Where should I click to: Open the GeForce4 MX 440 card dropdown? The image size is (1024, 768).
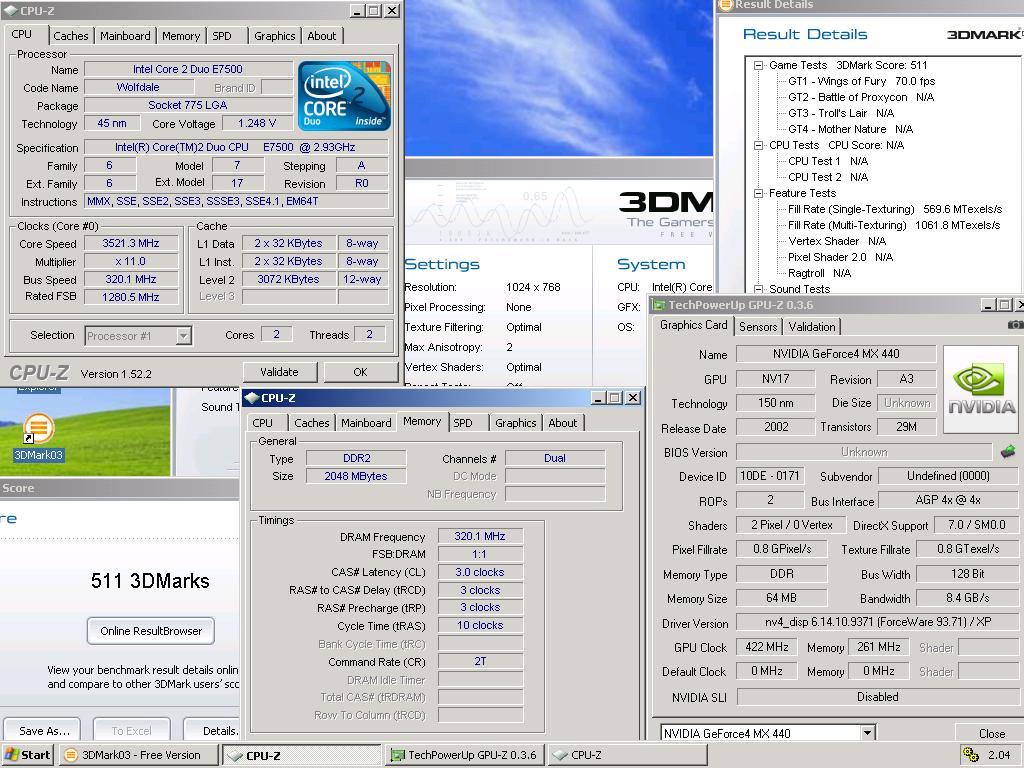click(867, 733)
